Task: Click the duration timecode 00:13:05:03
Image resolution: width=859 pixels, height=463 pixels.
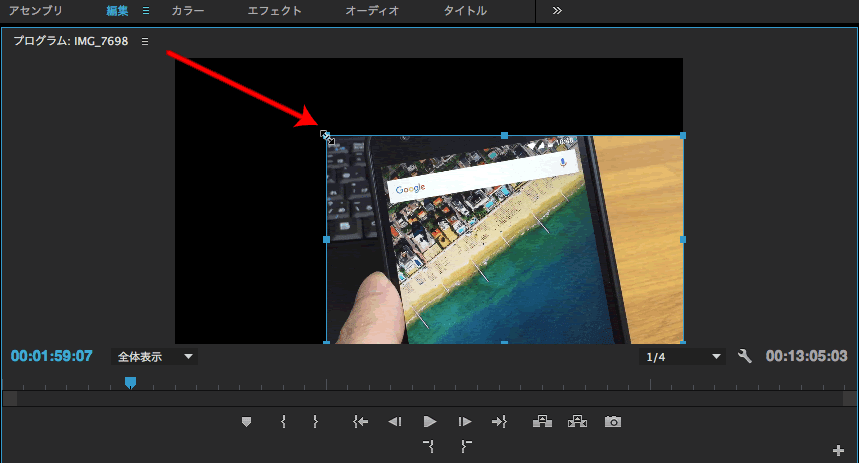Action: 806,356
